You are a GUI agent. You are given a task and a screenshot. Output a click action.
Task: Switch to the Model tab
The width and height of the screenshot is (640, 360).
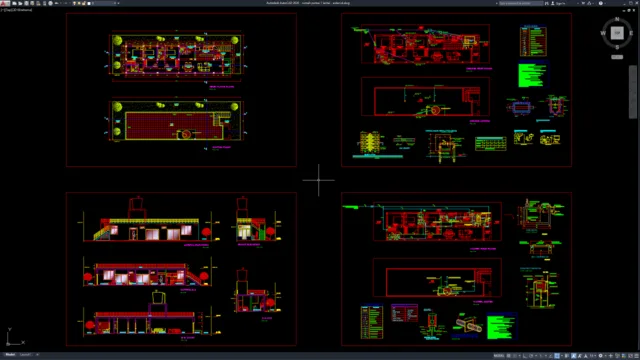pyautogui.click(x=10, y=355)
